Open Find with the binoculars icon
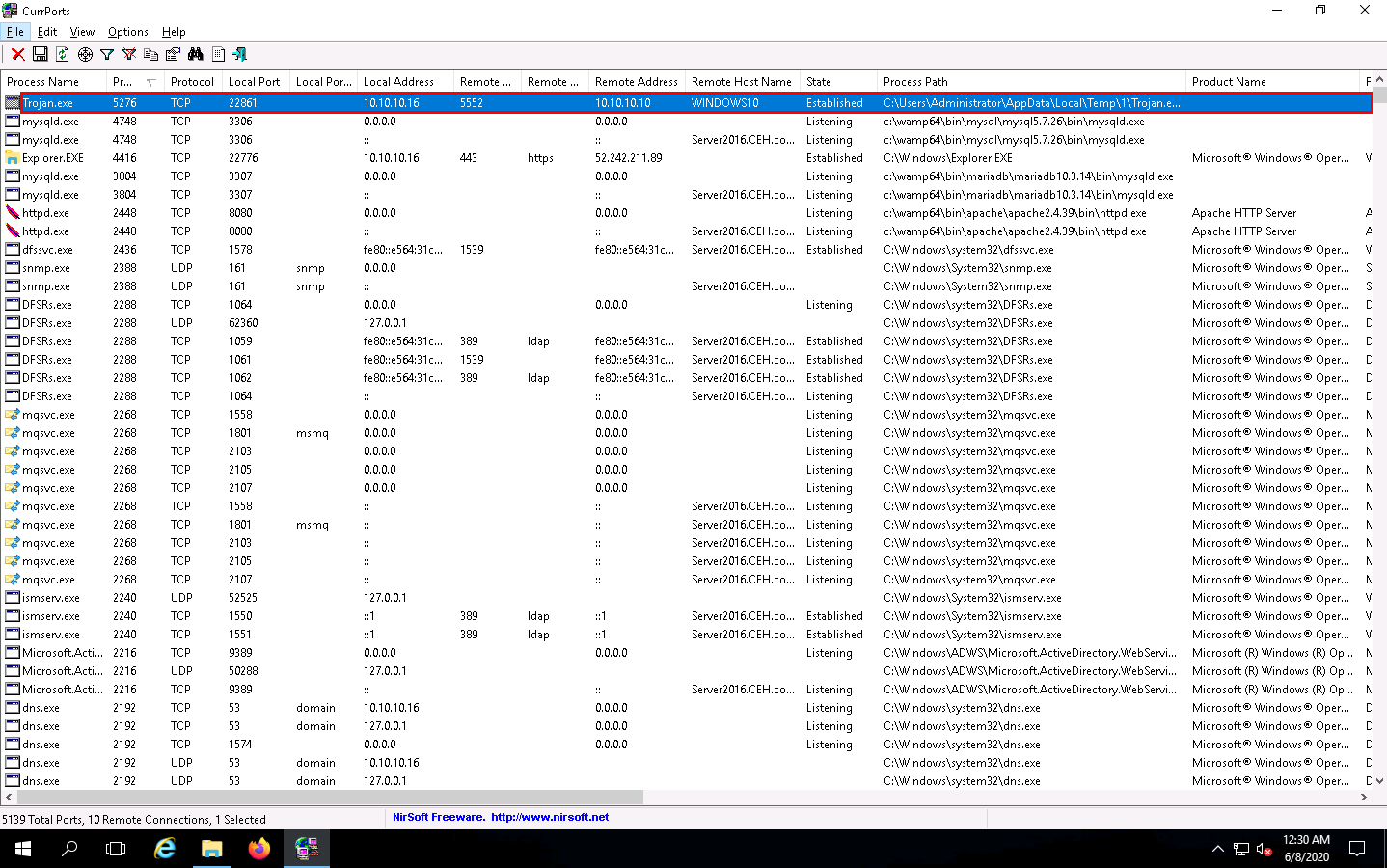 tap(196, 55)
